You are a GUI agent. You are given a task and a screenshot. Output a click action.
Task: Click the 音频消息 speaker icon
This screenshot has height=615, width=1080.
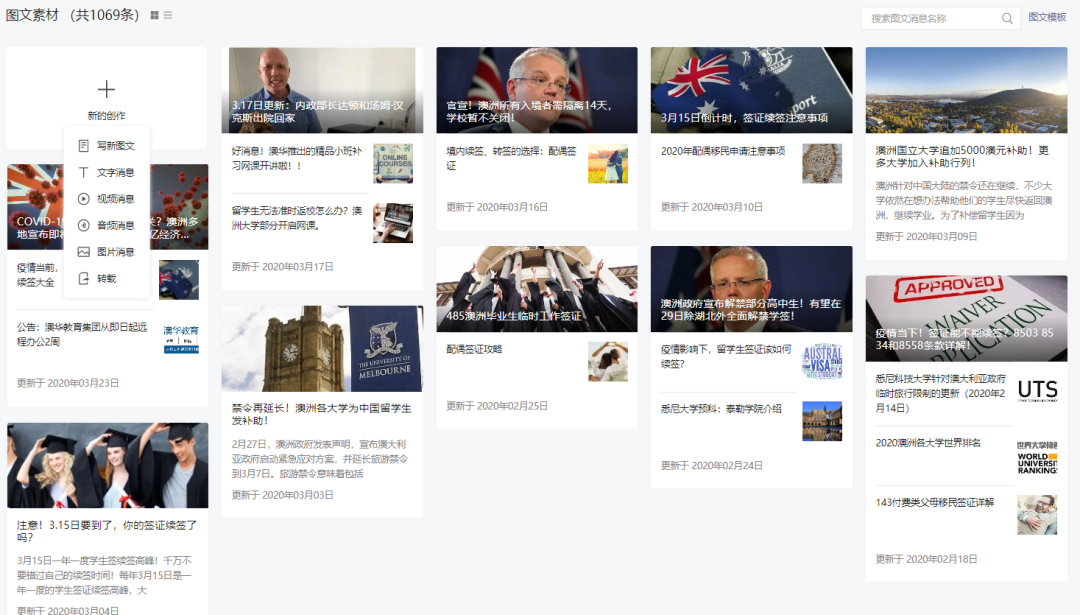pos(83,225)
